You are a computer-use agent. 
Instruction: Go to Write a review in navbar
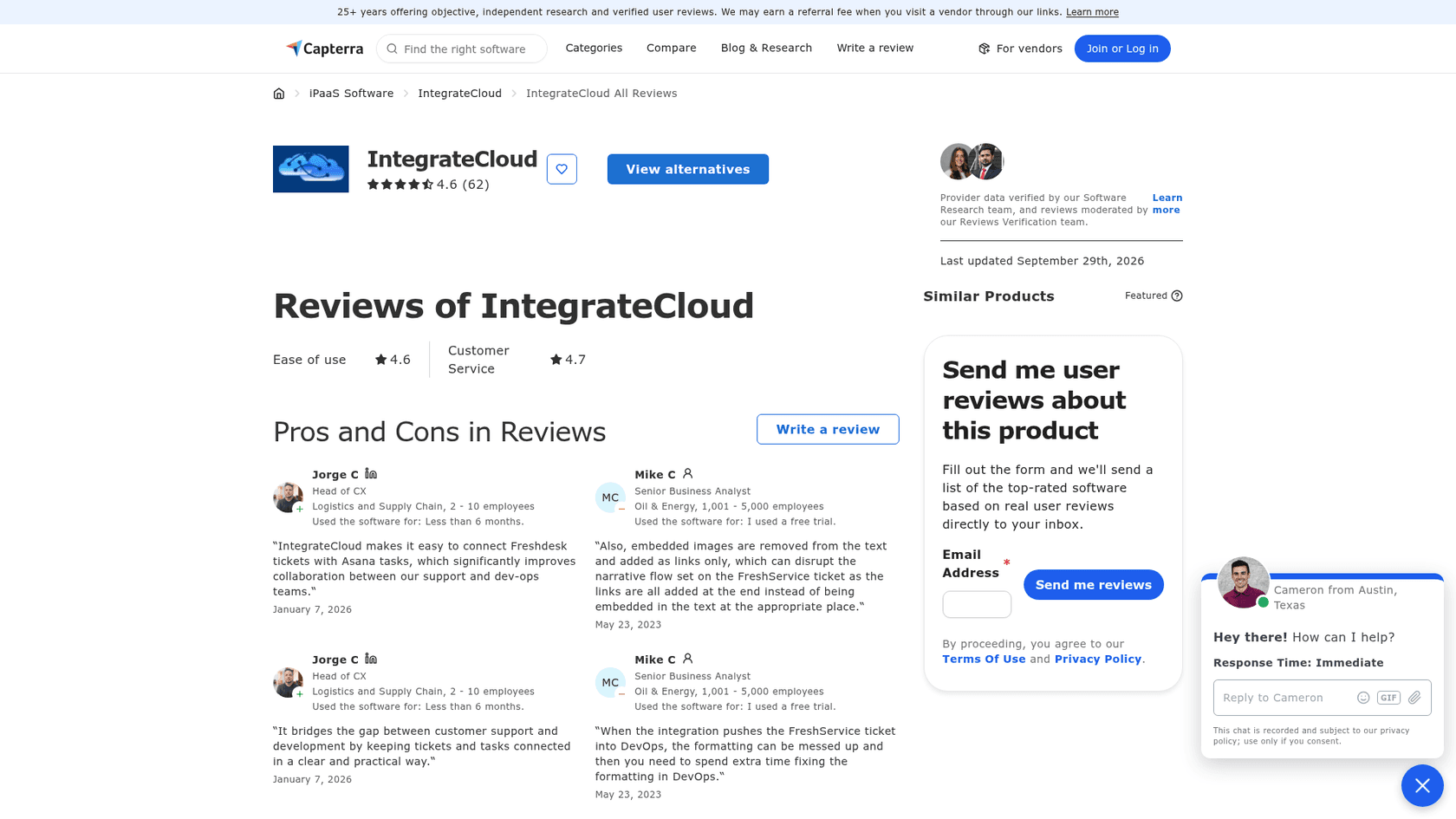click(x=874, y=48)
